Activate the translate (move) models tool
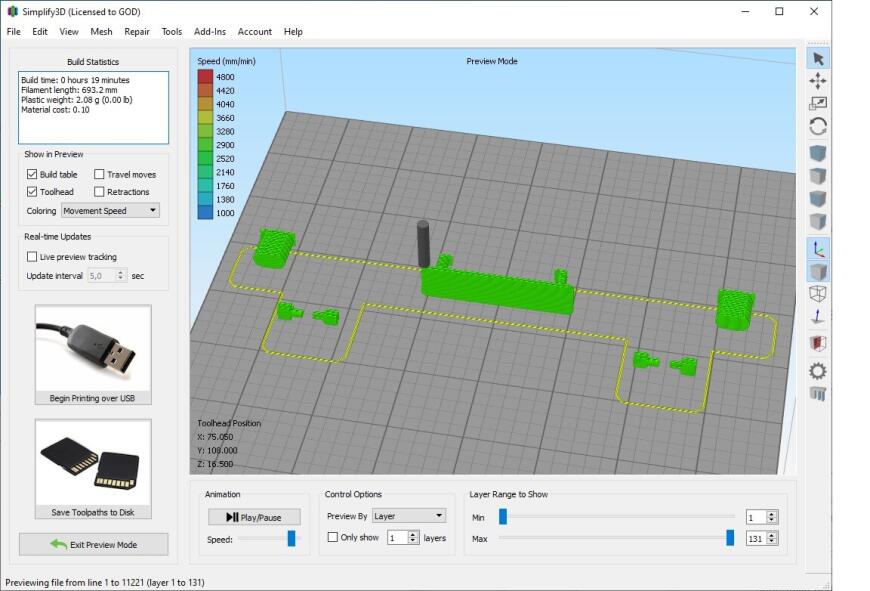The width and height of the screenshot is (870, 591). pos(818,81)
